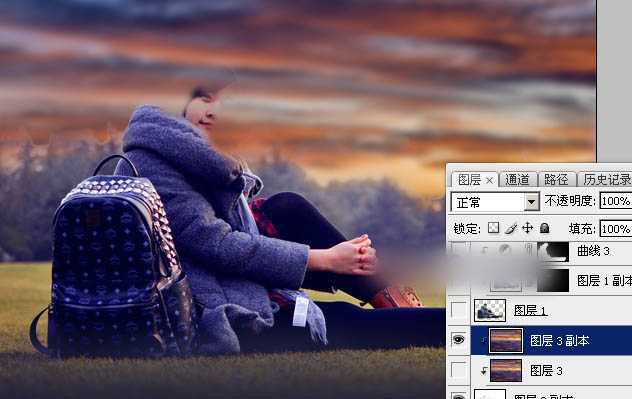Click the lock image pixels brush icon
632x399 pixels.
click(x=511, y=228)
